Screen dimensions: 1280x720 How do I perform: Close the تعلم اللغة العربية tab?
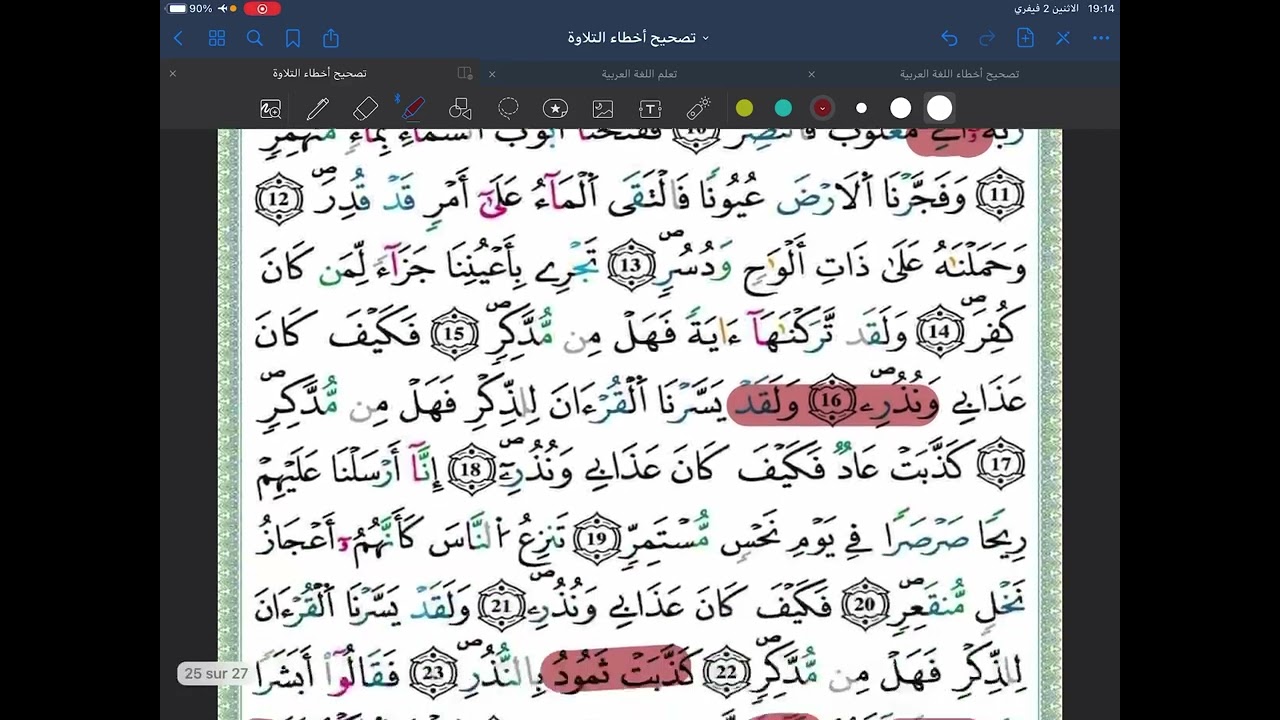tap(492, 74)
